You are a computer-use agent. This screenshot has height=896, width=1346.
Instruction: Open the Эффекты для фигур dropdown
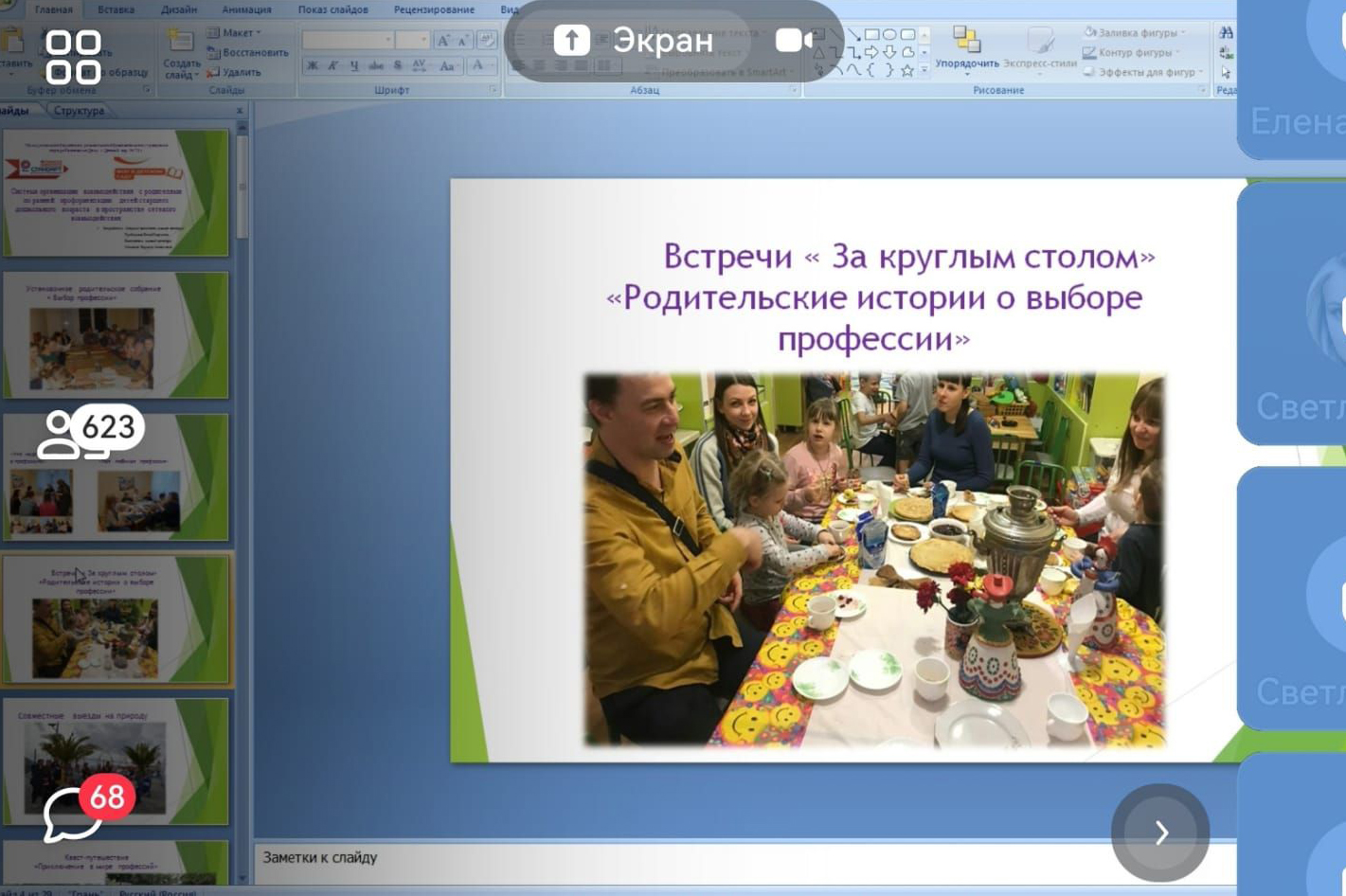click(1143, 72)
